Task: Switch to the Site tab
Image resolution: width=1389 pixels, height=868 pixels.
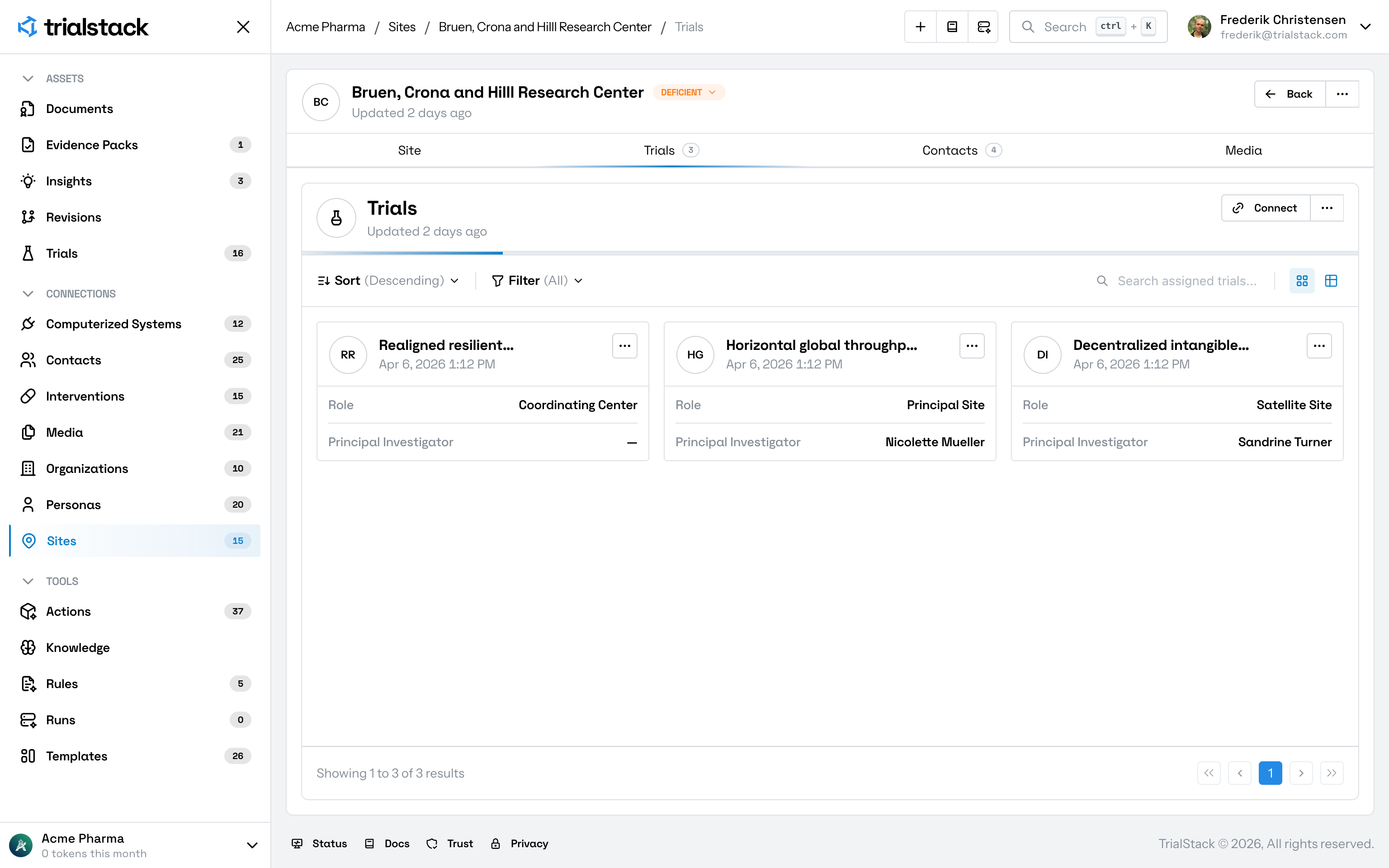Action: pyautogui.click(x=409, y=151)
